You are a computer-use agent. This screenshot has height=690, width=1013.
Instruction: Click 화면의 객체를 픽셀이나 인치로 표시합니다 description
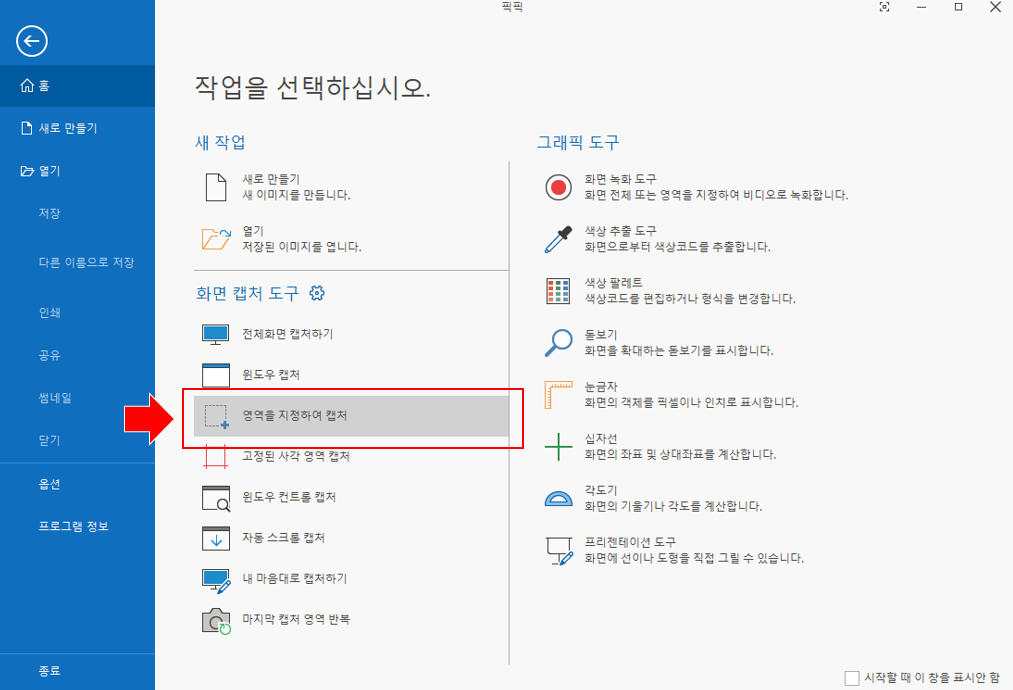691,402
